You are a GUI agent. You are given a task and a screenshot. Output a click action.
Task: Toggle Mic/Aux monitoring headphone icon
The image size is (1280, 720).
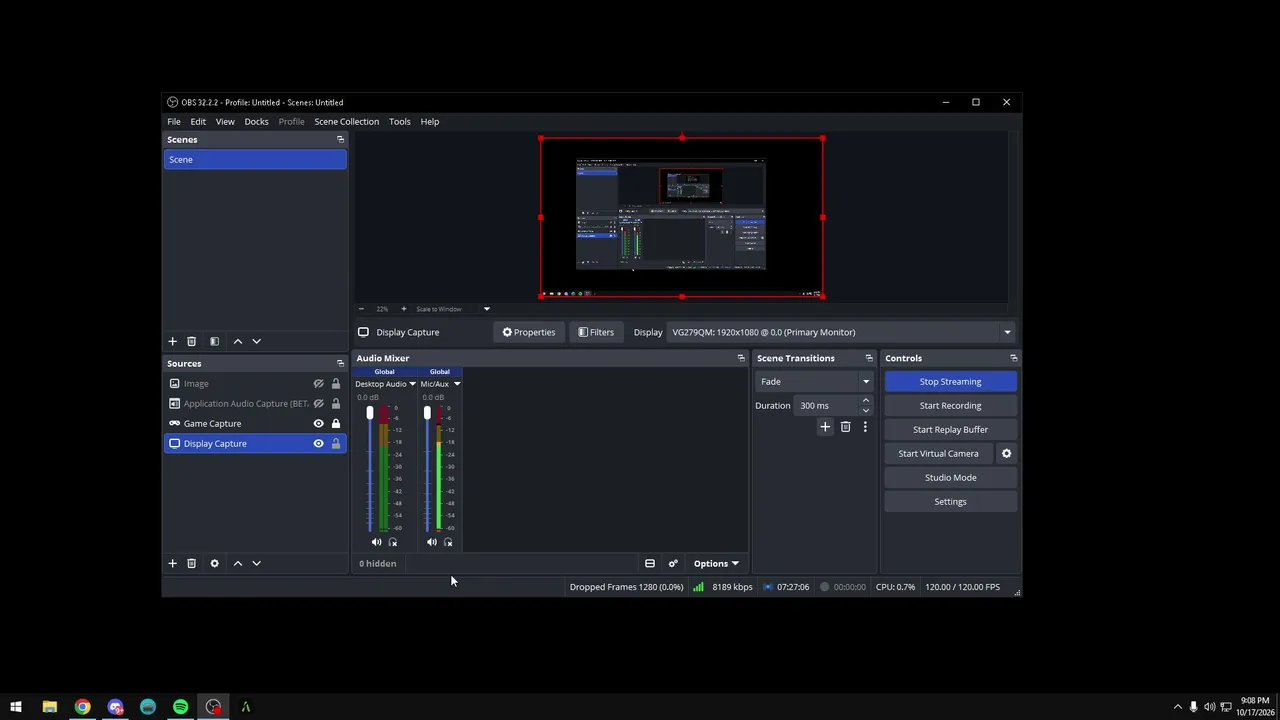click(447, 542)
